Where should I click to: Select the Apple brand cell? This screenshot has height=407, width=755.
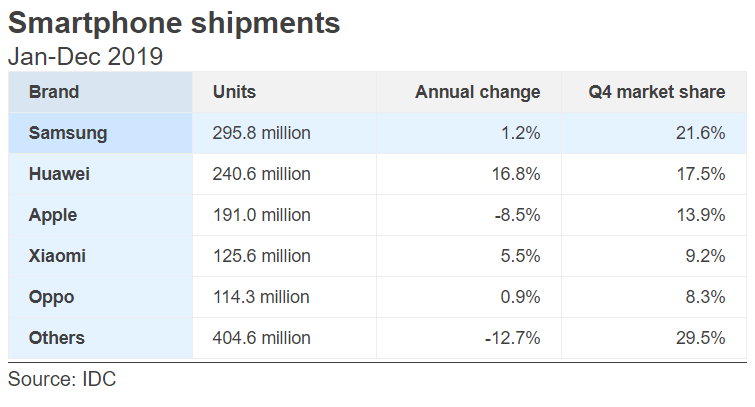pyautogui.click(x=53, y=215)
